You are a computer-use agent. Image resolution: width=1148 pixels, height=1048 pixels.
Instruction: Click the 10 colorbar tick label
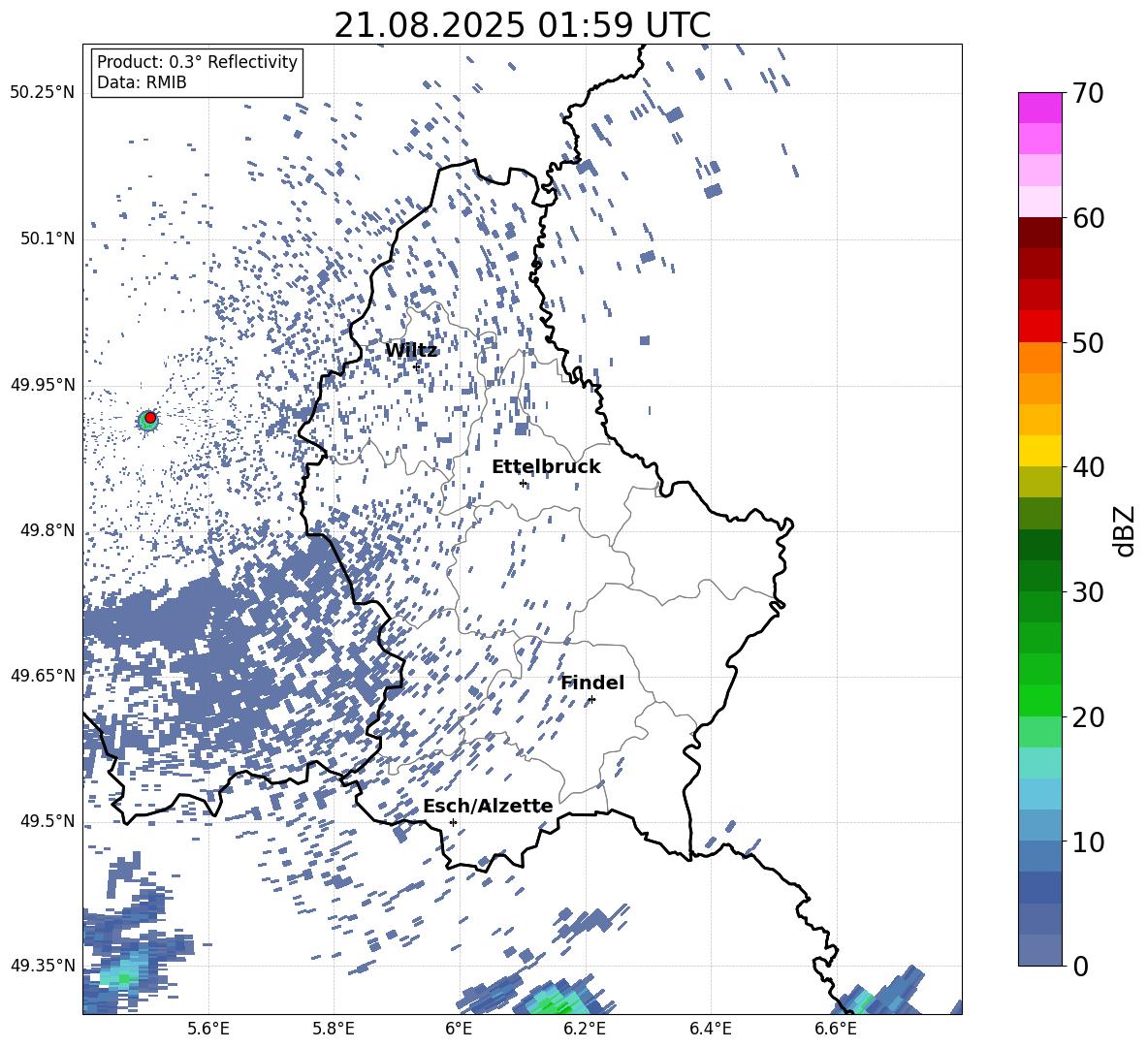pos(1088,842)
